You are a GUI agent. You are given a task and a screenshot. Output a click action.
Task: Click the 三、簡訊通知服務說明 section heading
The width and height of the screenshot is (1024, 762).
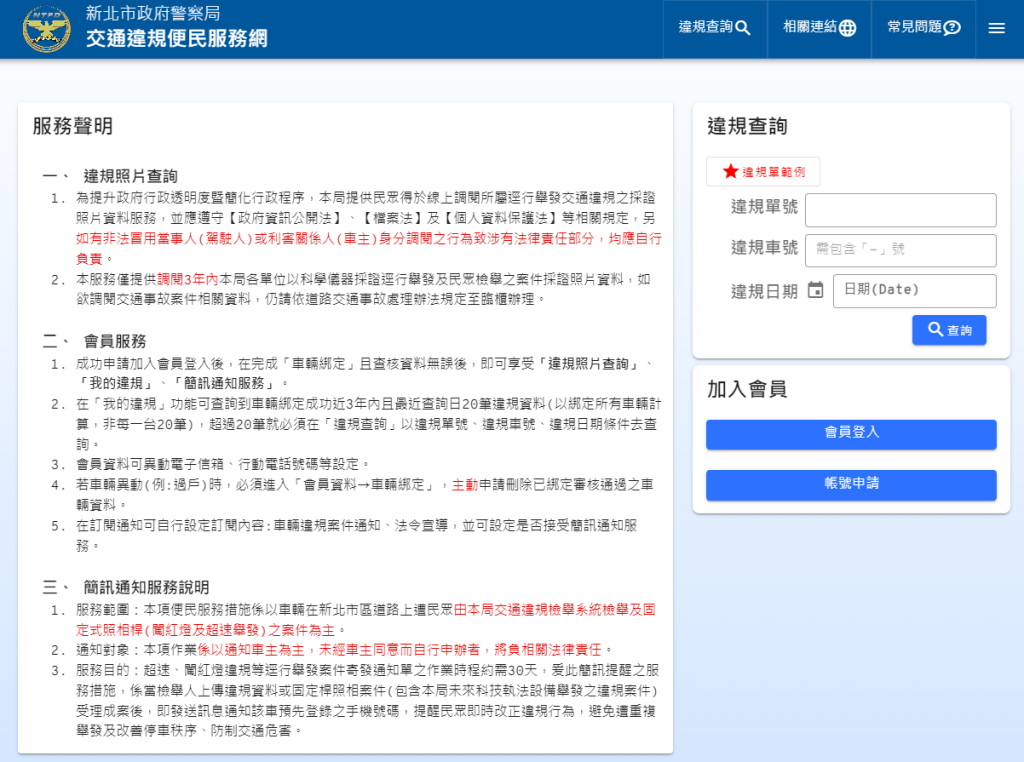point(127,587)
